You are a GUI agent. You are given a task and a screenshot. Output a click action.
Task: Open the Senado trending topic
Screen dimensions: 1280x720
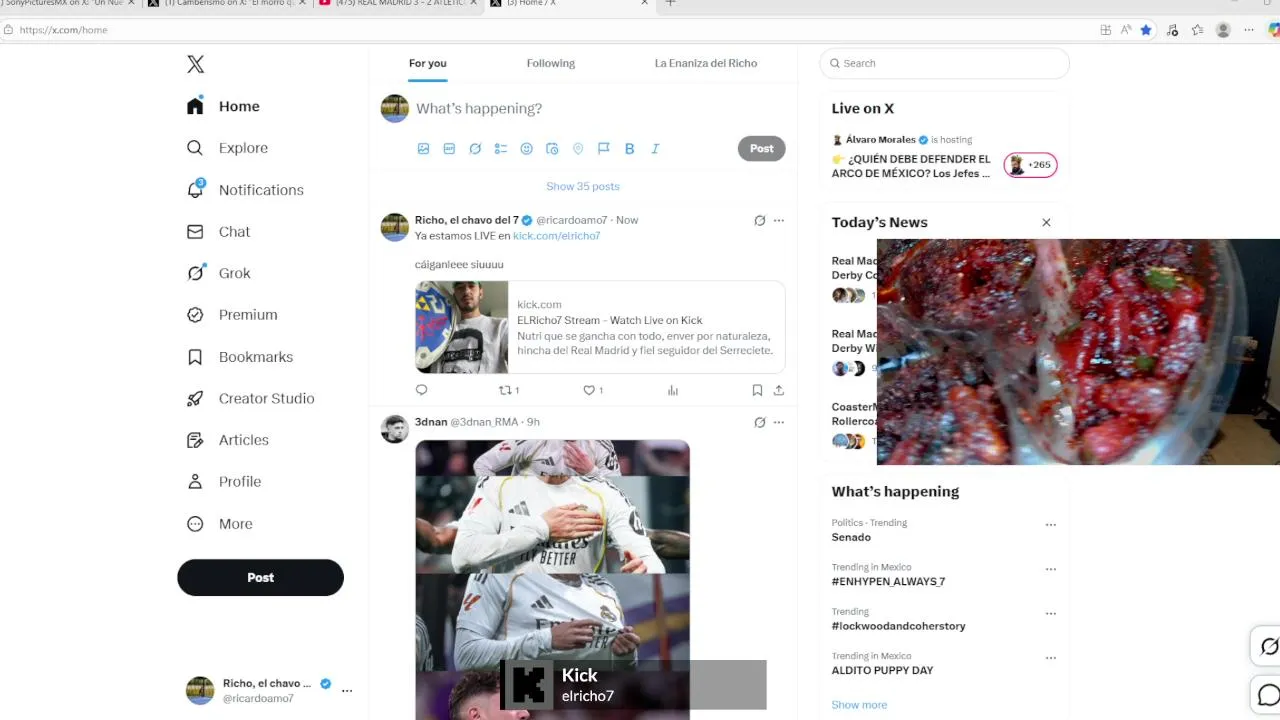point(851,537)
